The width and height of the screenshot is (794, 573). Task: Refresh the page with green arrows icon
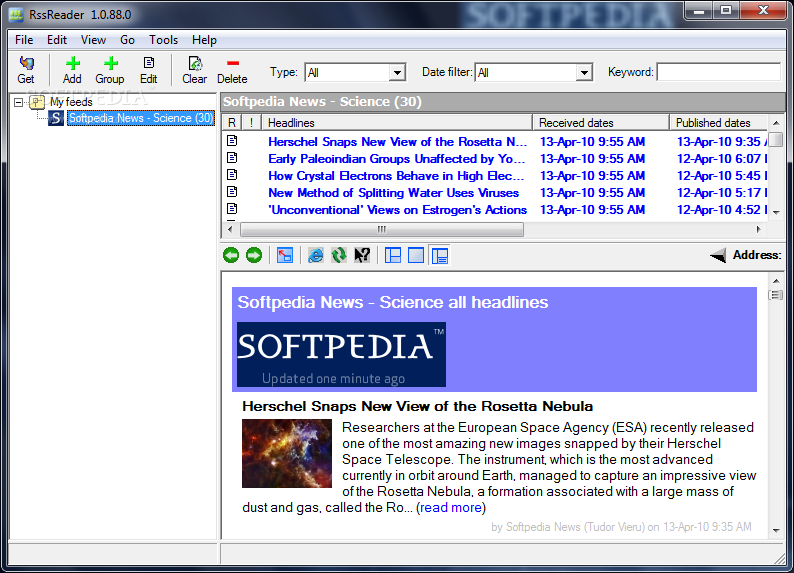click(x=339, y=255)
